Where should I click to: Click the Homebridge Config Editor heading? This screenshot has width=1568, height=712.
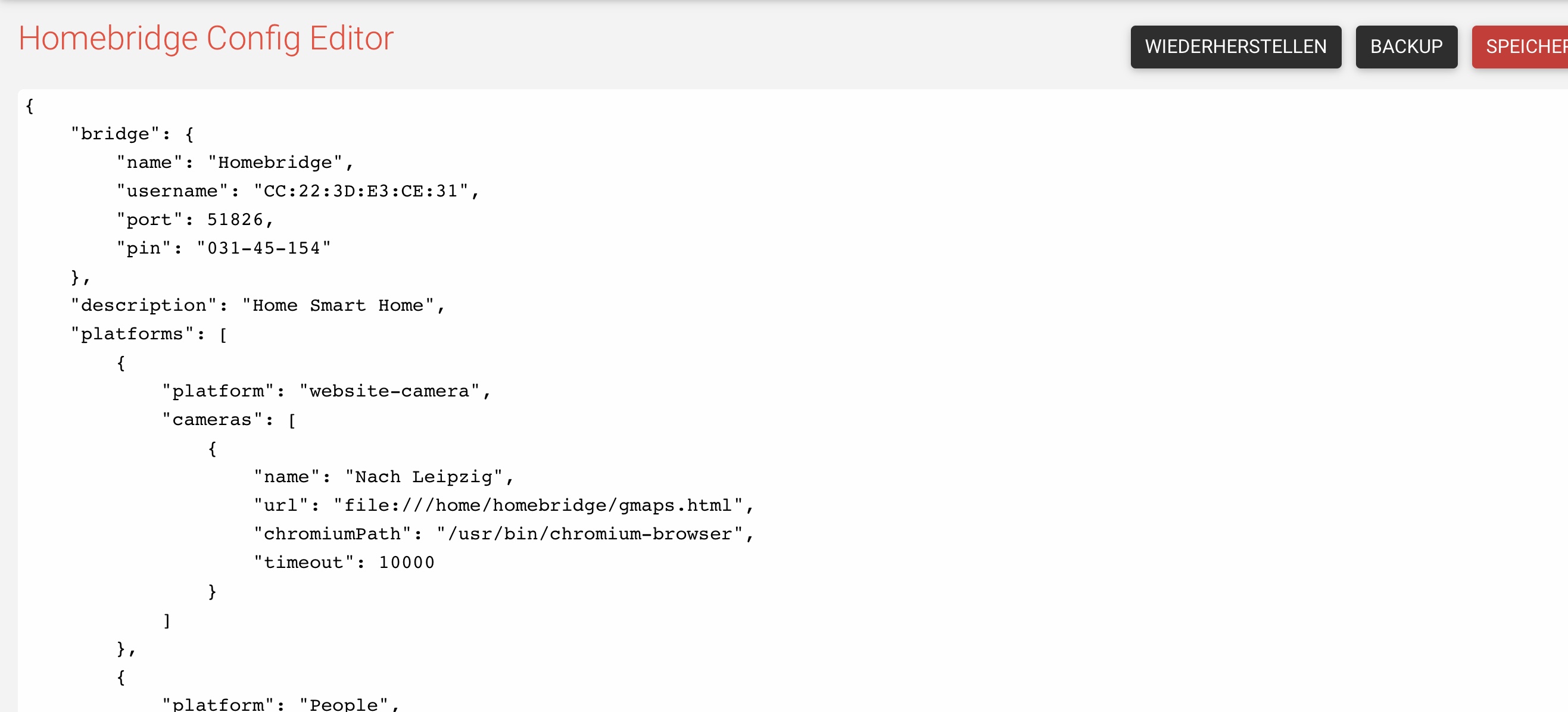pos(205,38)
